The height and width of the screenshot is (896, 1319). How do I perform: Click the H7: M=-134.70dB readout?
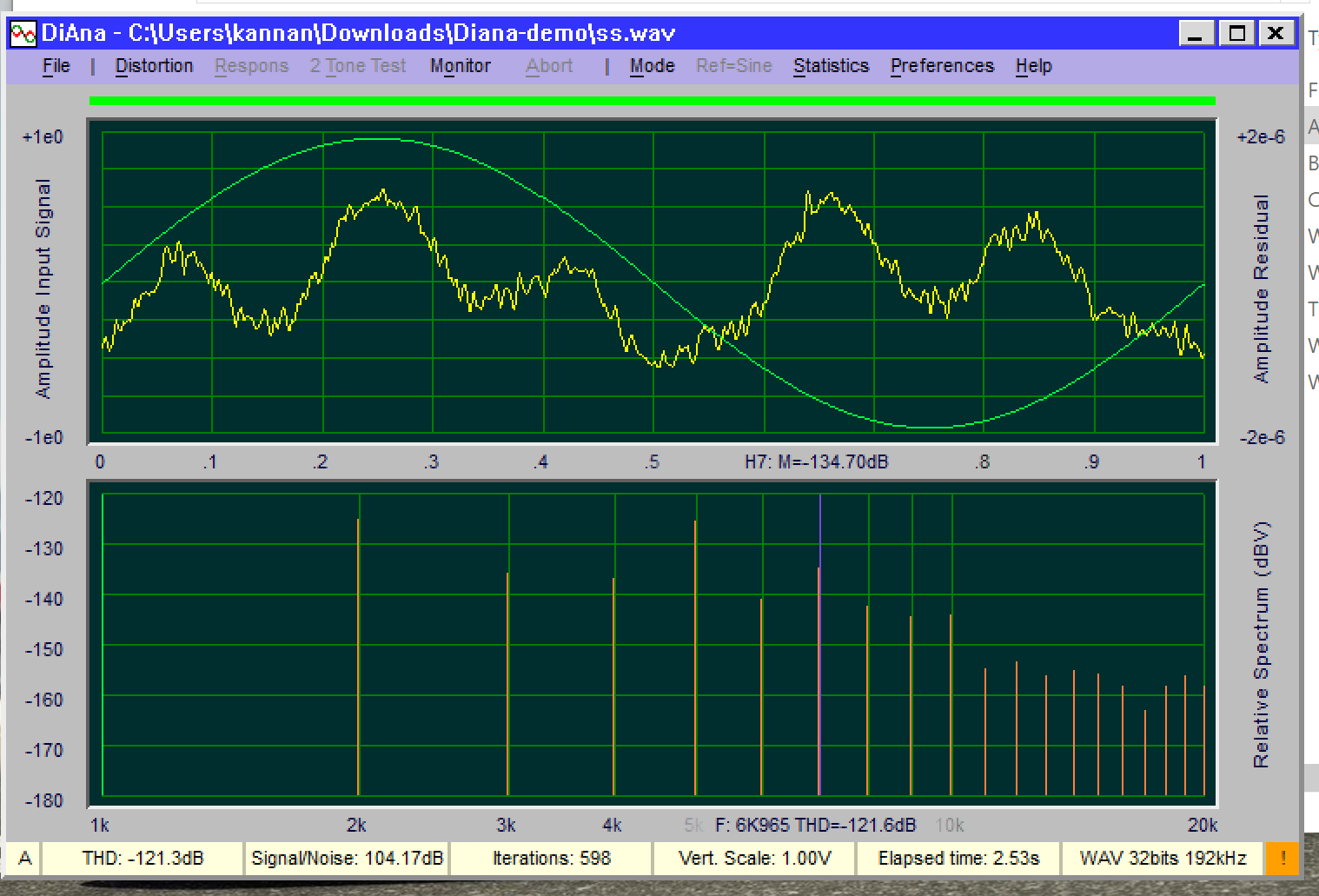pyautogui.click(x=816, y=462)
